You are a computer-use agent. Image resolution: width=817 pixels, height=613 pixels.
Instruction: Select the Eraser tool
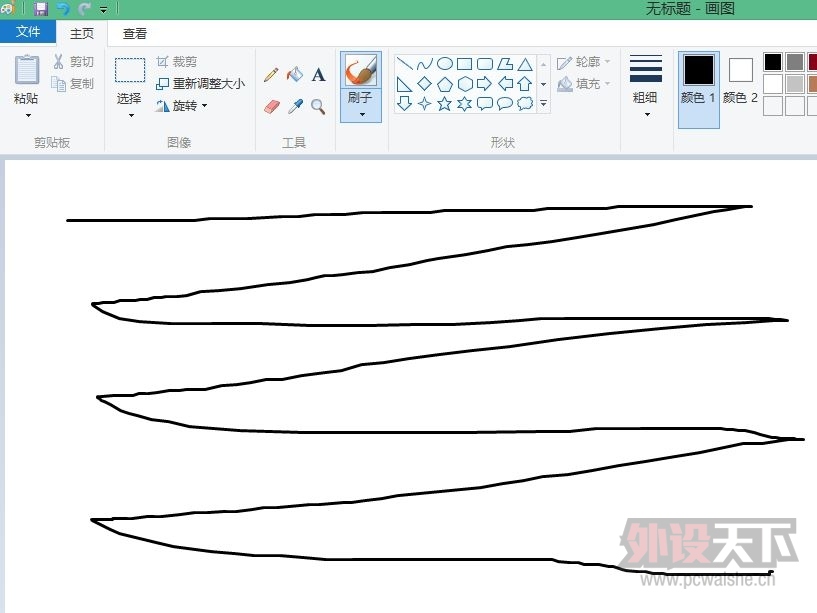coord(271,107)
